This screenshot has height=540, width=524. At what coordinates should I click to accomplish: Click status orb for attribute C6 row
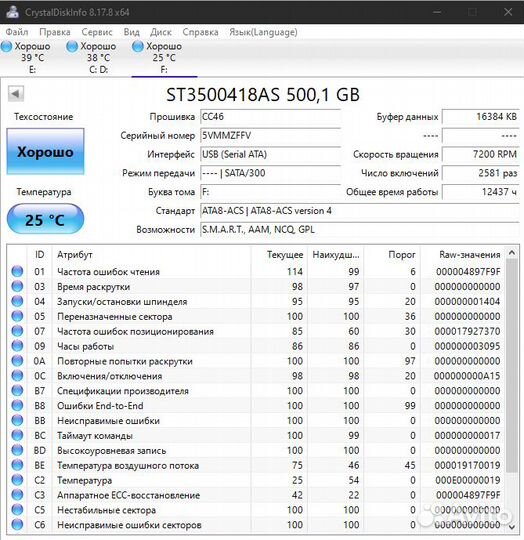[17, 525]
